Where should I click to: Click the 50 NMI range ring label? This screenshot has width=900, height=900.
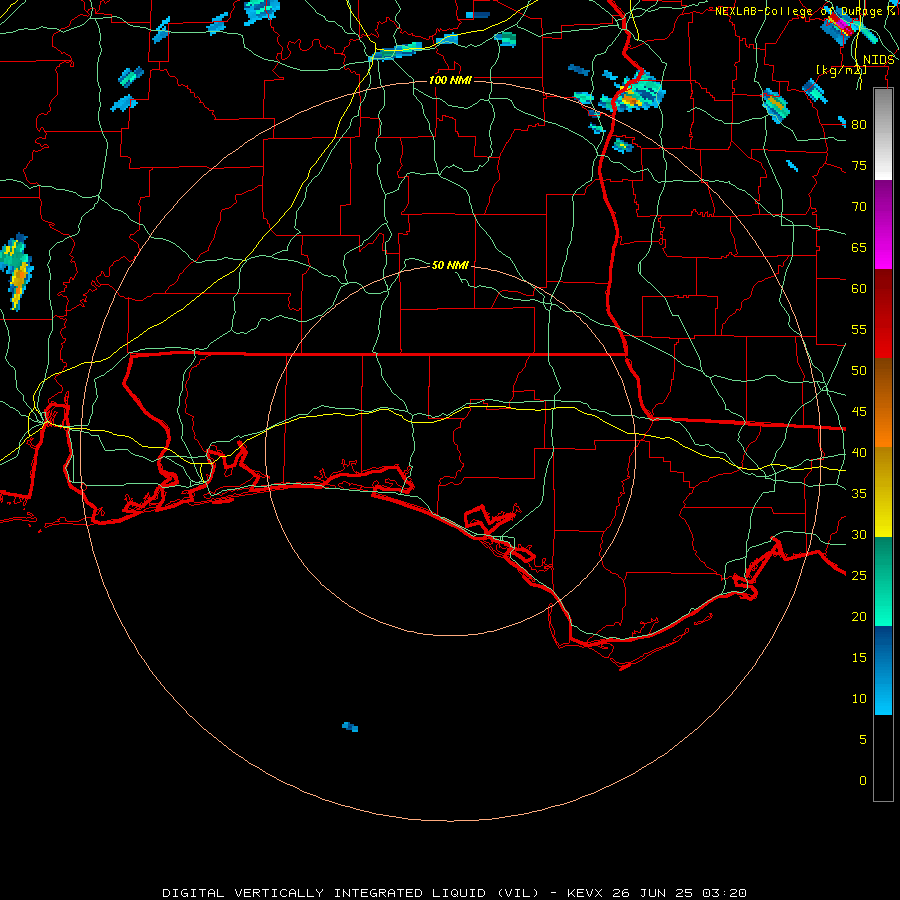click(x=451, y=265)
